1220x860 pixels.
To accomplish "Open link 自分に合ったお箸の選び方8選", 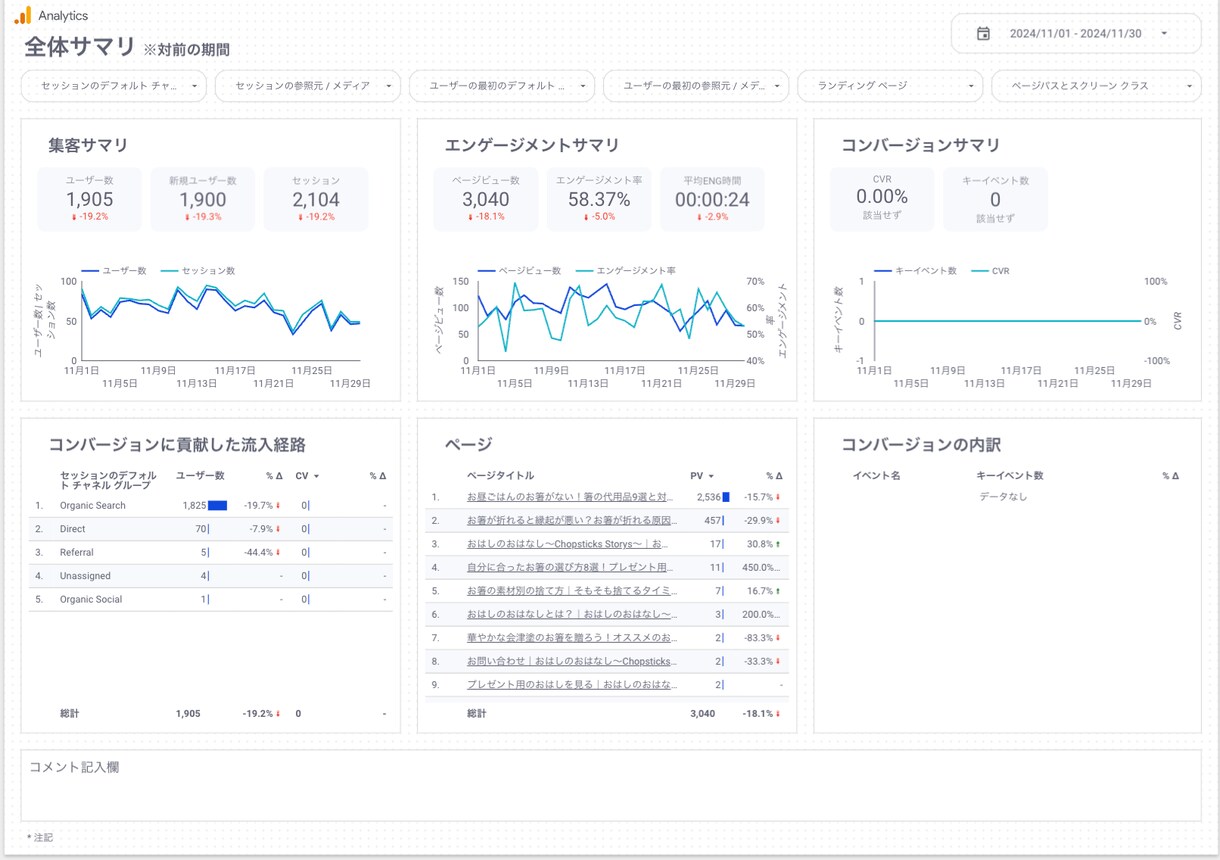I will [x=572, y=567].
